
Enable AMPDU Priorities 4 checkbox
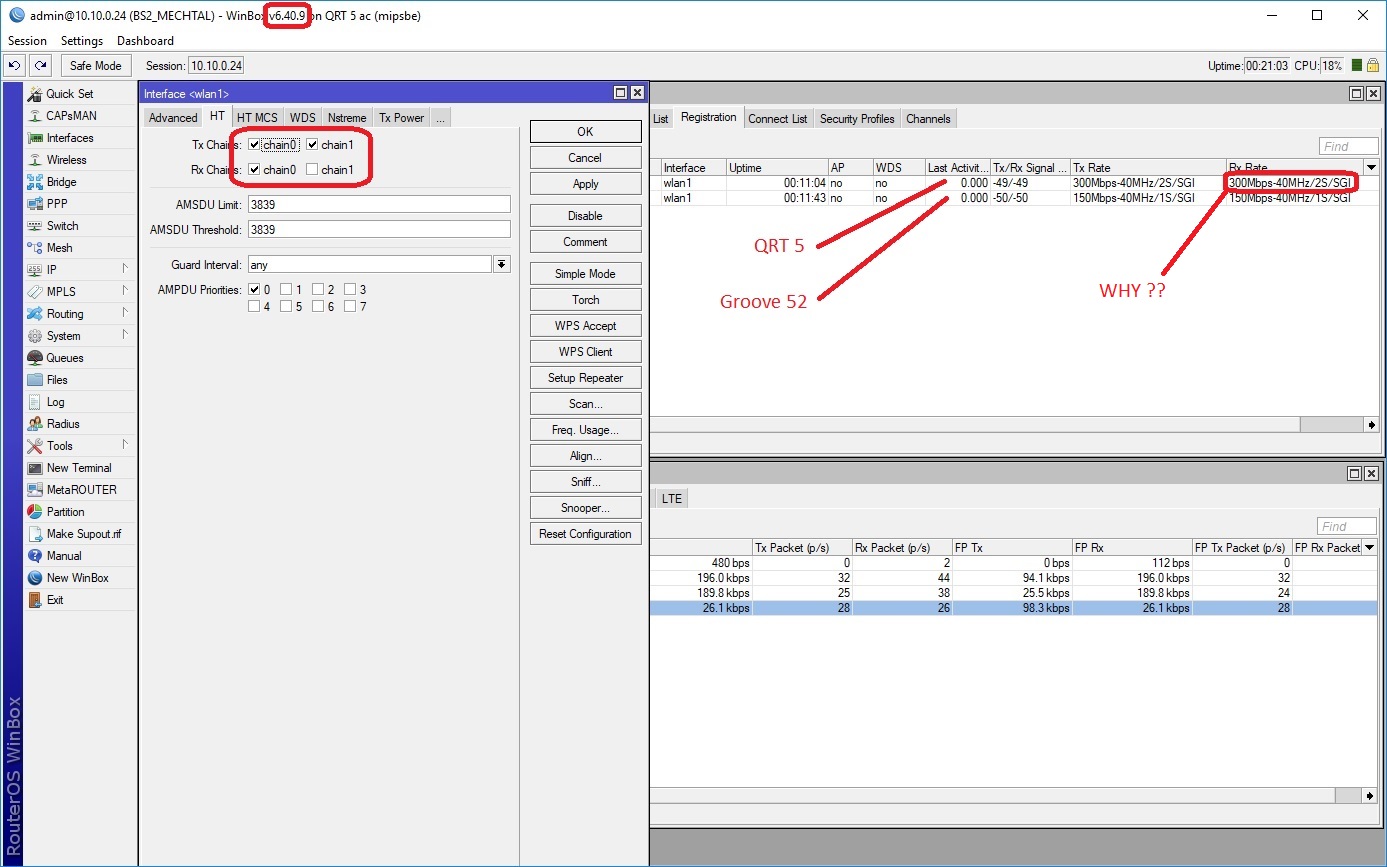(x=254, y=306)
